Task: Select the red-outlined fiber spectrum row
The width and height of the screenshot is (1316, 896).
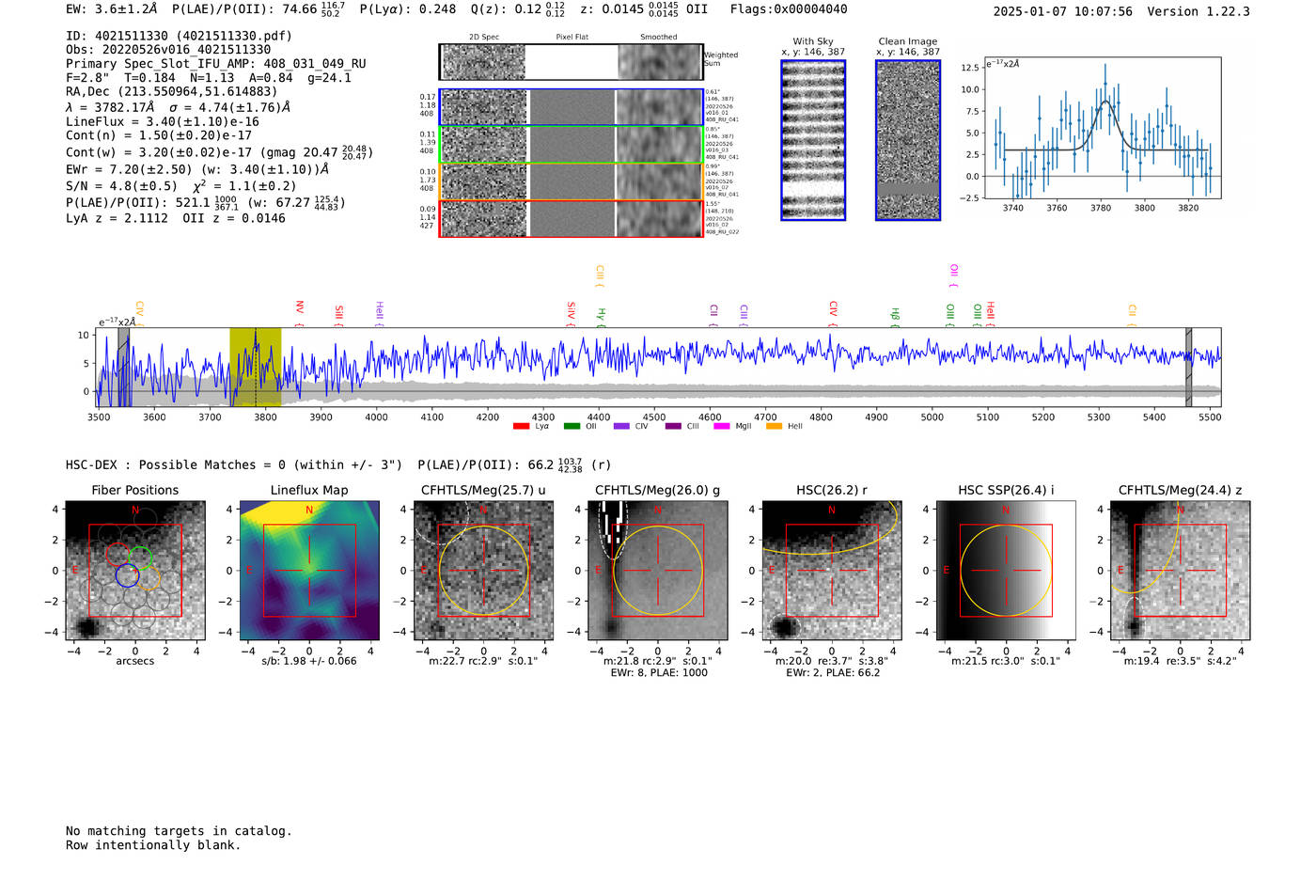Action: [571, 218]
